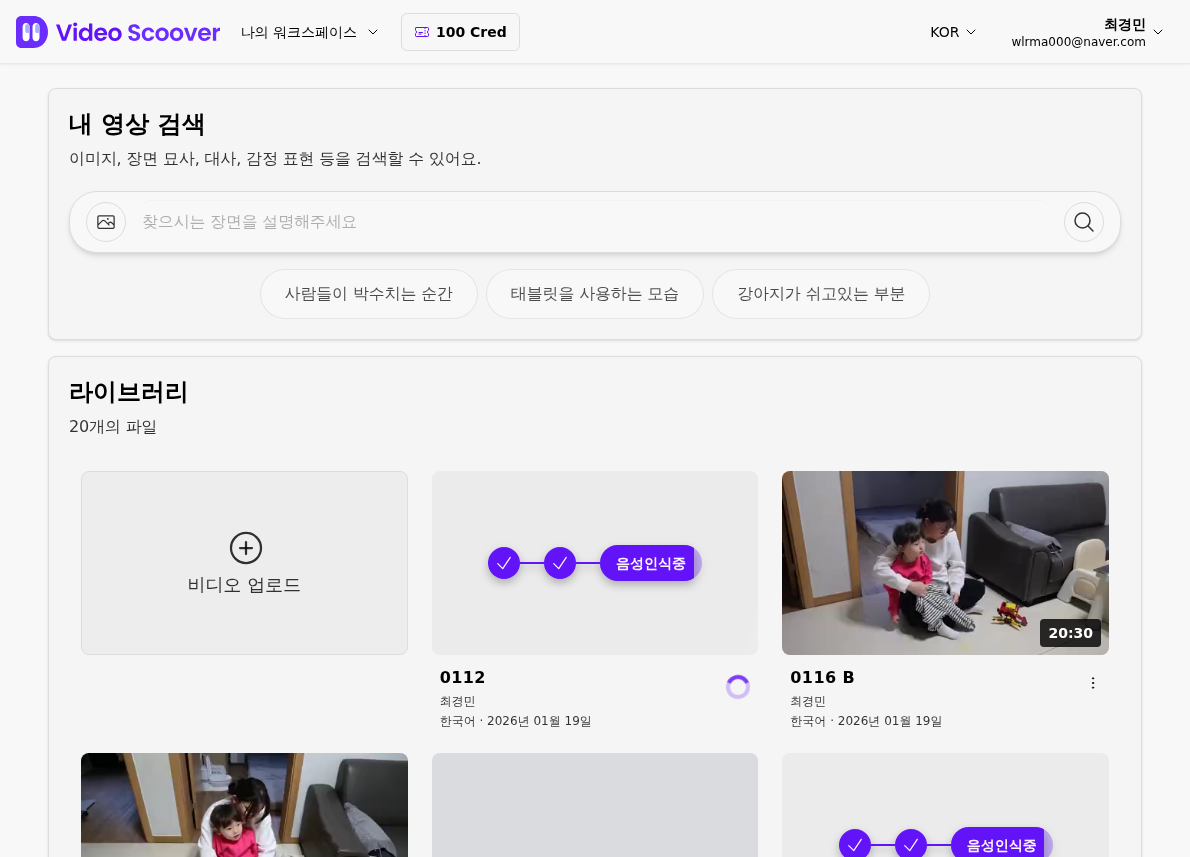
Task: Click the second checkmark step on 0112
Action: pos(560,563)
